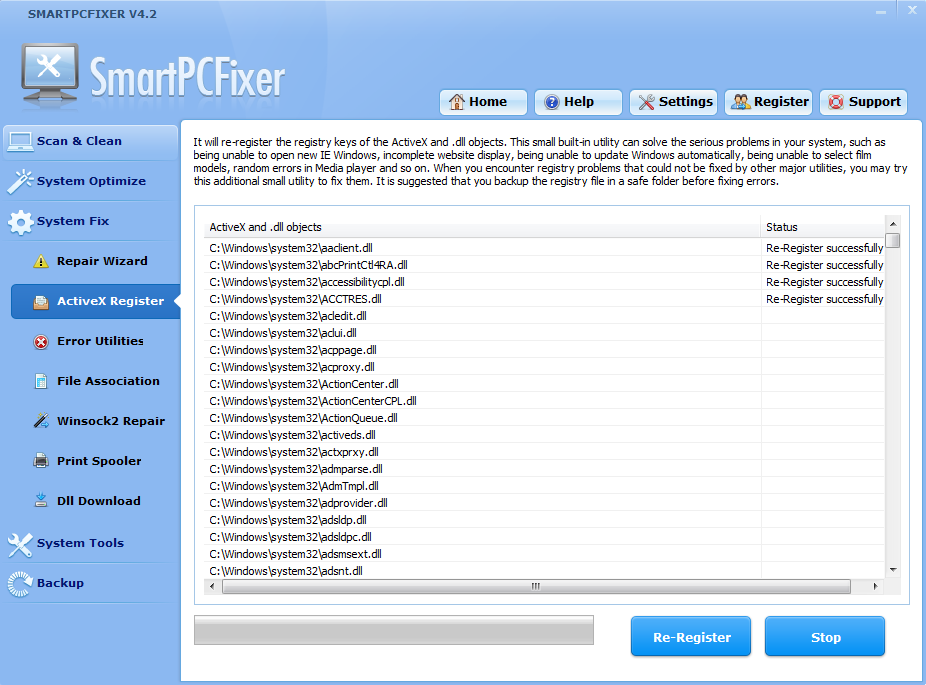Image resolution: width=926 pixels, height=685 pixels.
Task: Select the acppage.dll row
Action: 544,350
